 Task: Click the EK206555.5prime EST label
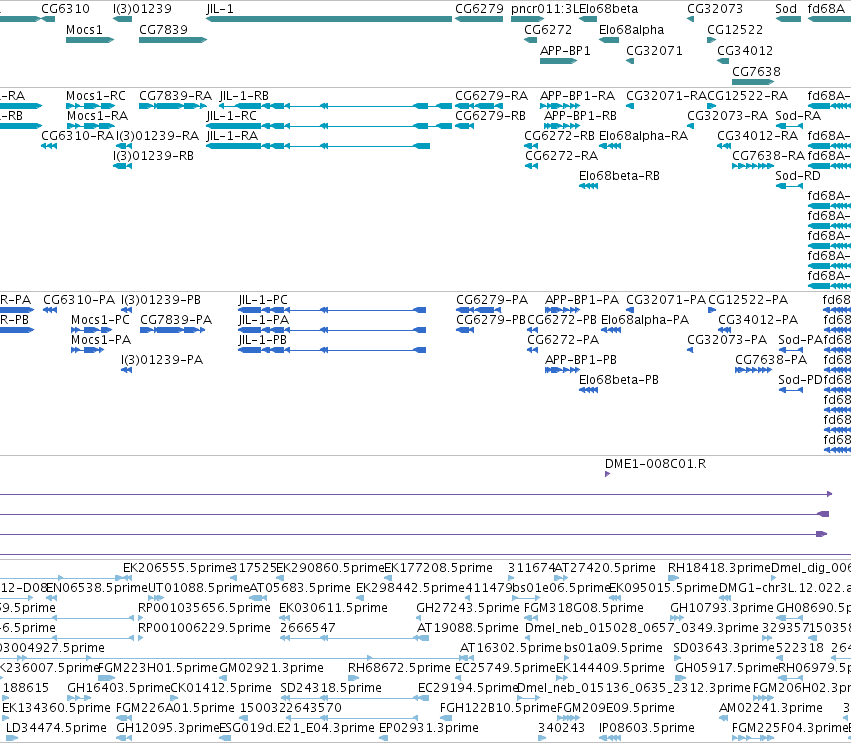point(177,568)
